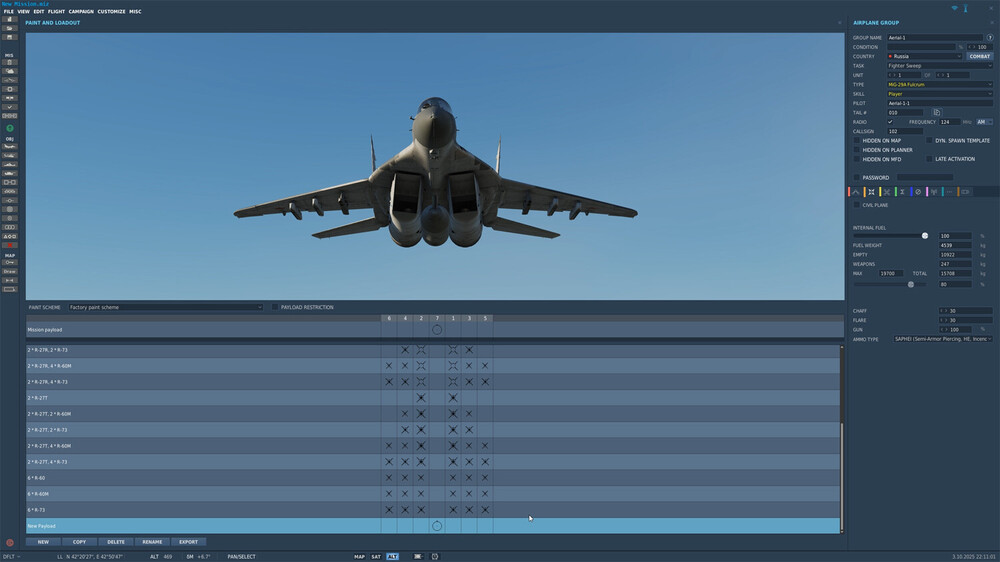Open the weather cloud icon
This screenshot has height=562, width=1000.
pos(10,71)
